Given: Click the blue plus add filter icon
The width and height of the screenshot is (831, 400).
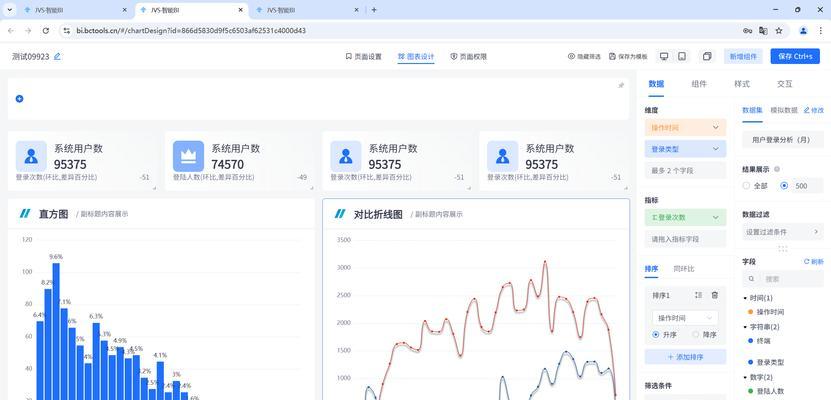Looking at the screenshot, I should 20,99.
